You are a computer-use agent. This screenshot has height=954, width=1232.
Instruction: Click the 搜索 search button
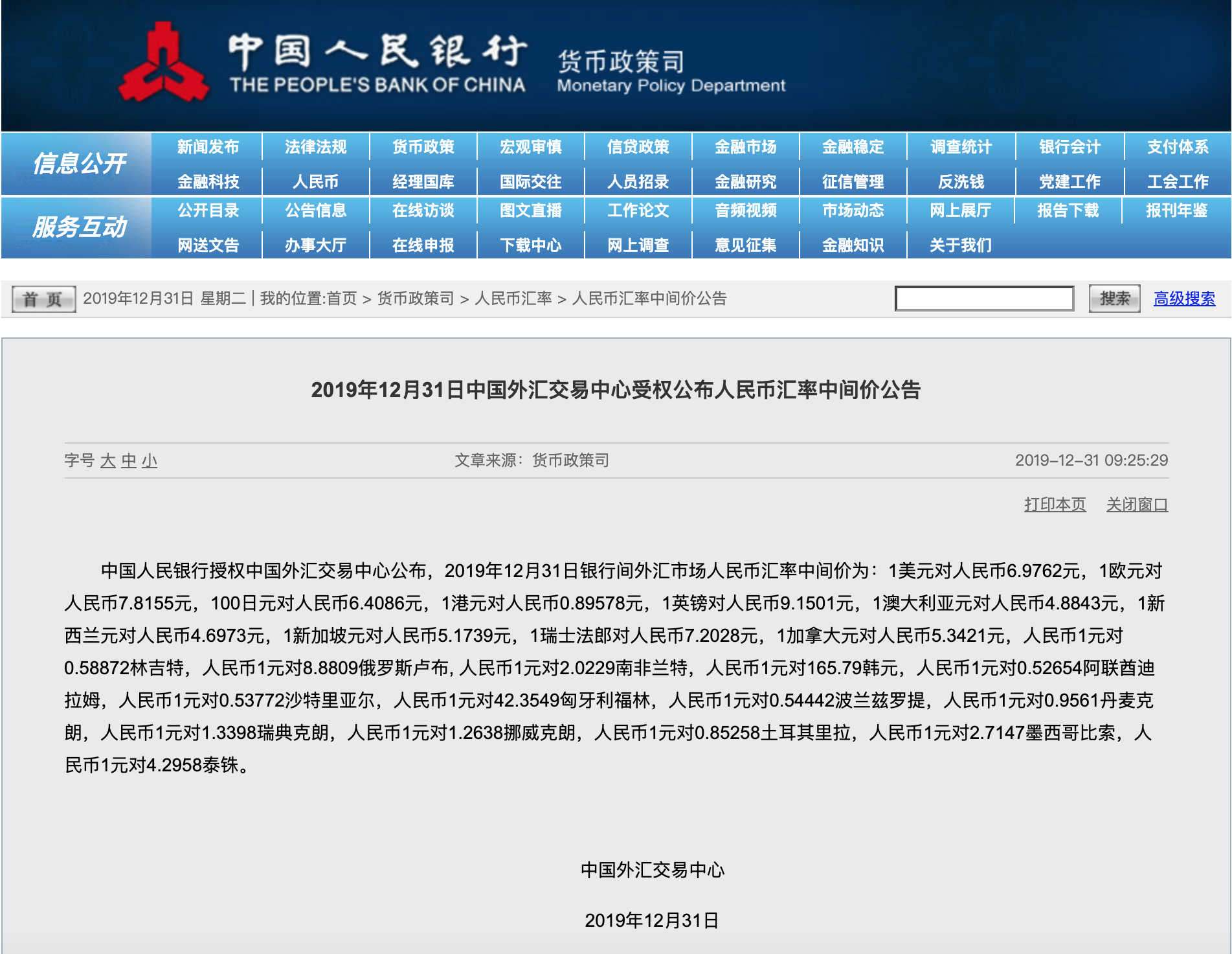coord(1114,299)
